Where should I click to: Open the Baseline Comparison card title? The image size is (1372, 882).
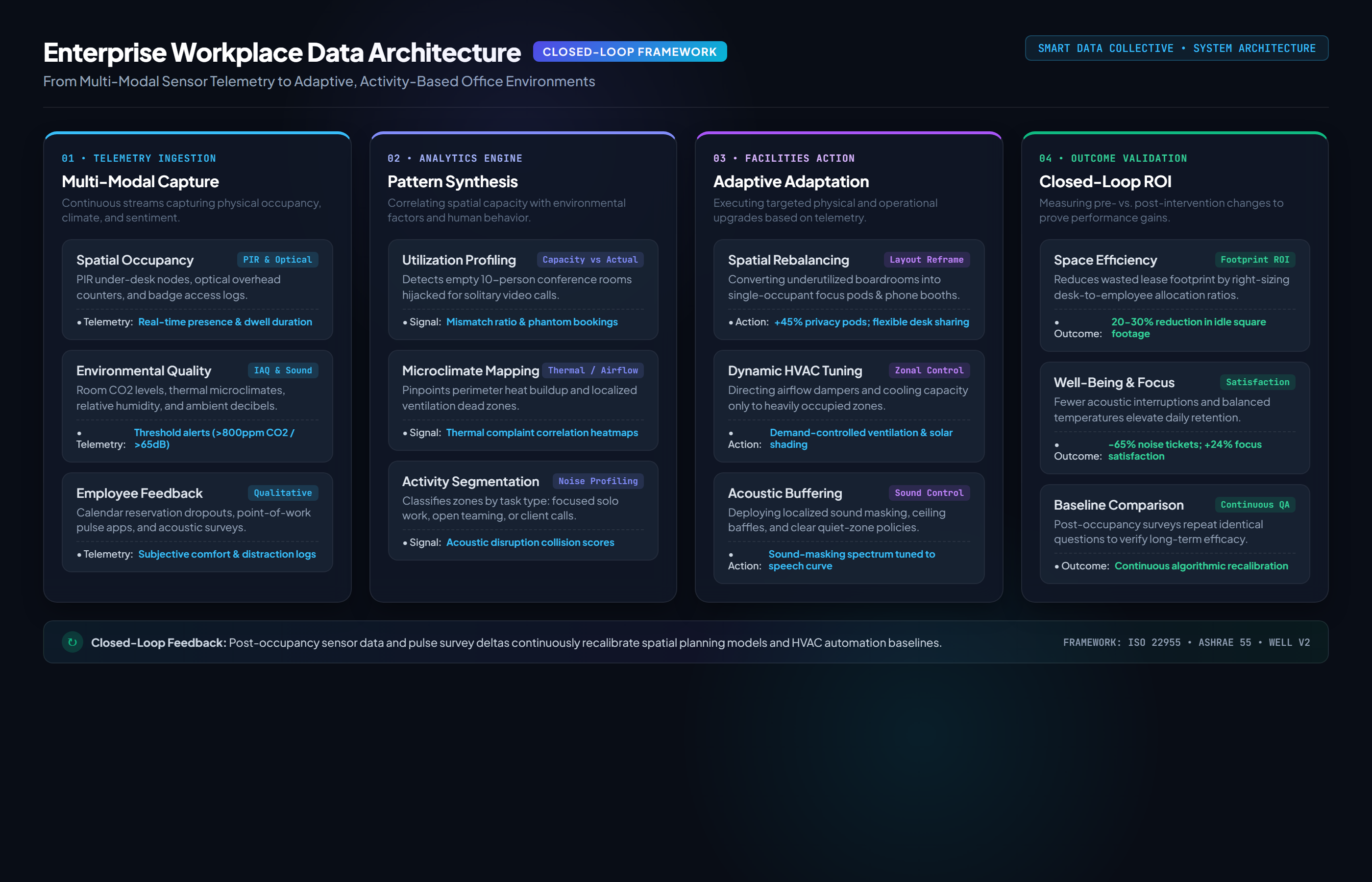point(1118,505)
